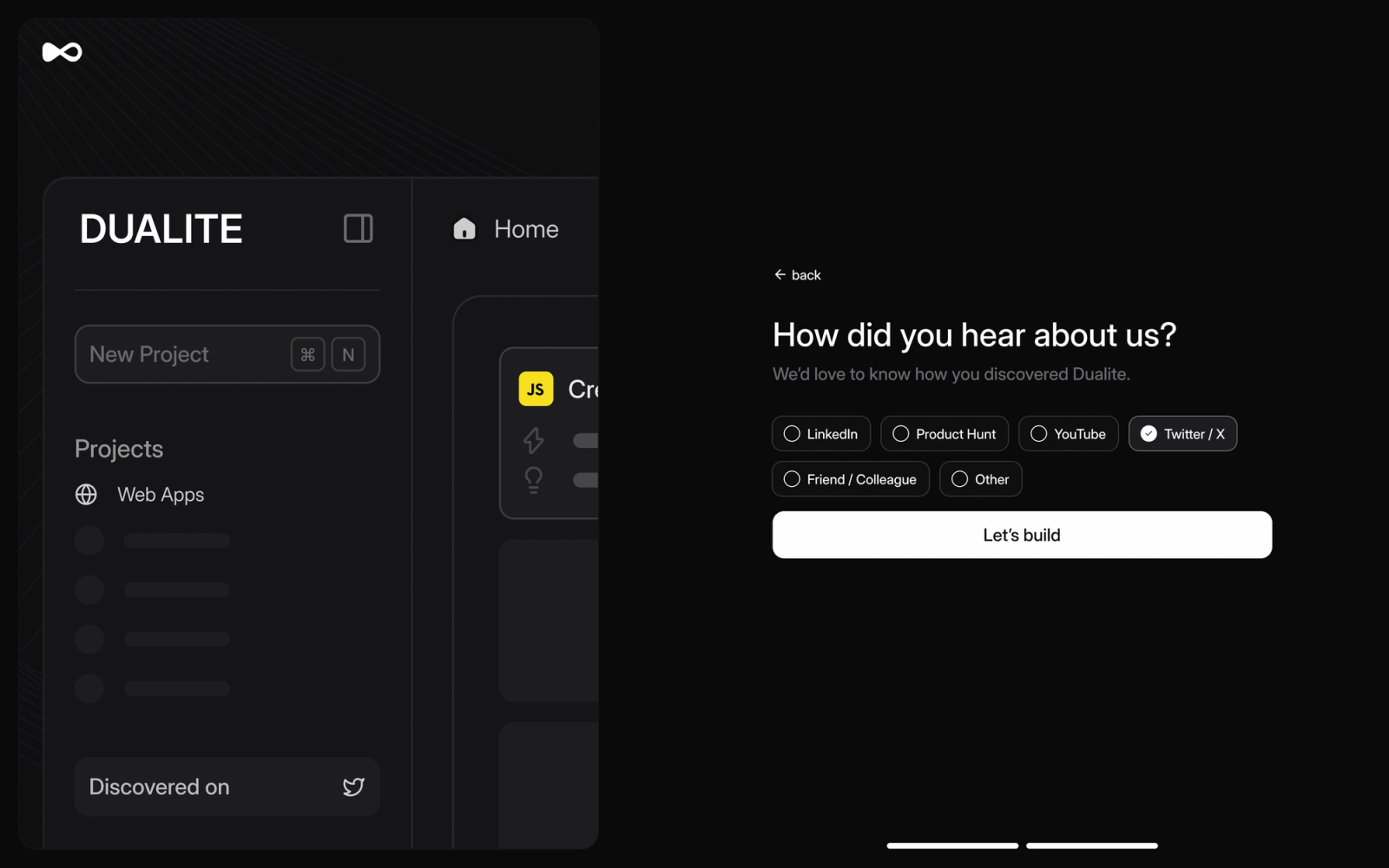1389x868 pixels.
Task: Toggle the sidebar panel icon beside DUALITE
Action: pyautogui.click(x=358, y=228)
